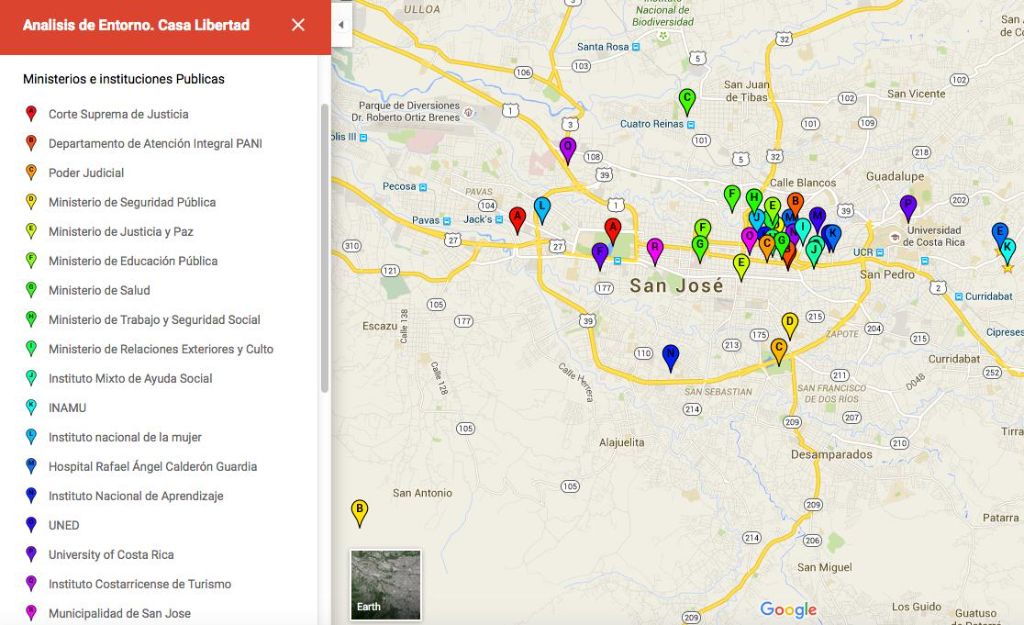Click the Google logo on the map
This screenshot has height=625, width=1024.
tap(788, 609)
